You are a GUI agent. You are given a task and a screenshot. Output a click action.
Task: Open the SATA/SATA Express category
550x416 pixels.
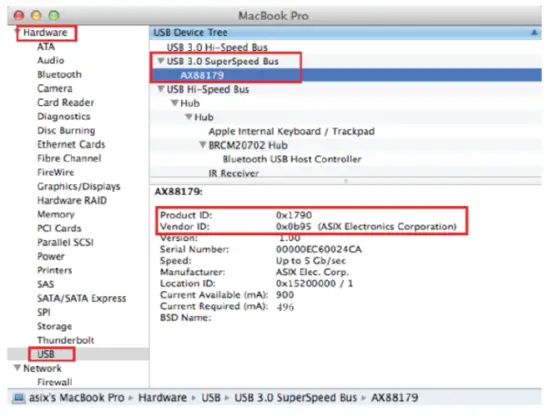click(x=82, y=298)
